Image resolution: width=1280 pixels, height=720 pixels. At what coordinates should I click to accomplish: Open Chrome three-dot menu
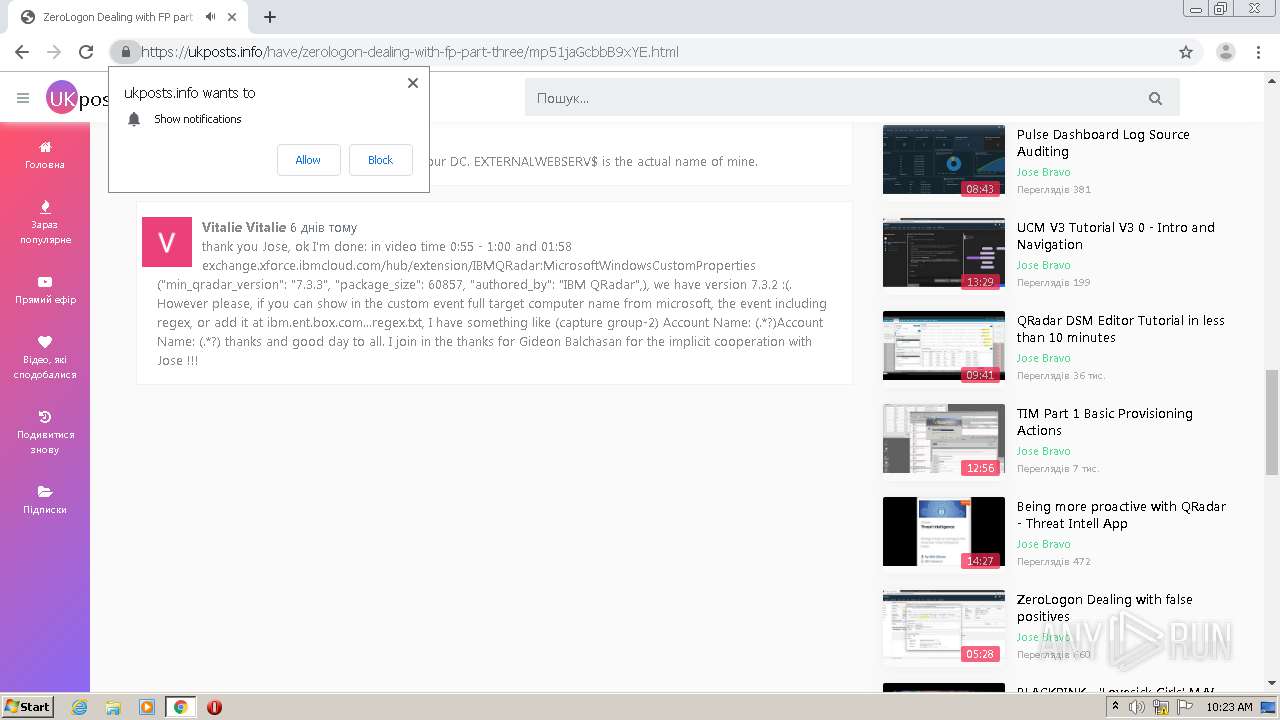pyautogui.click(x=1259, y=52)
